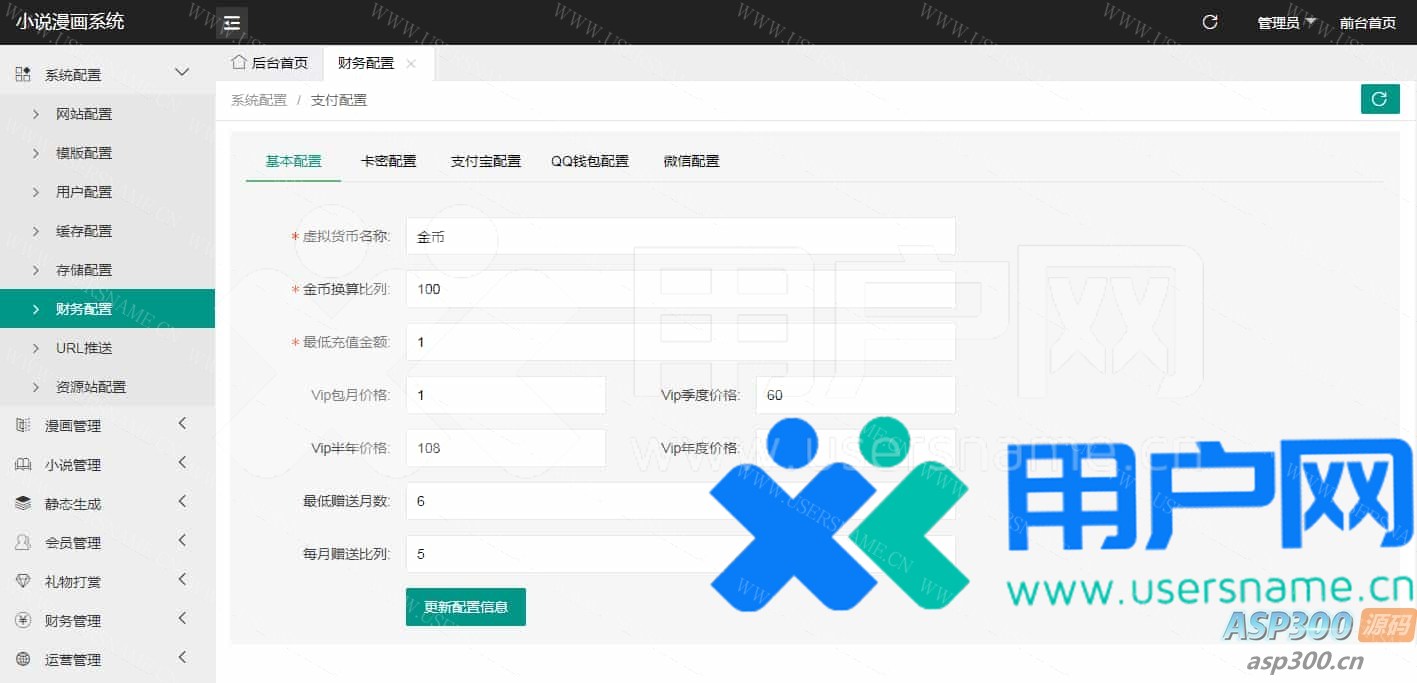Click 更新配置信息 button

tap(466, 607)
